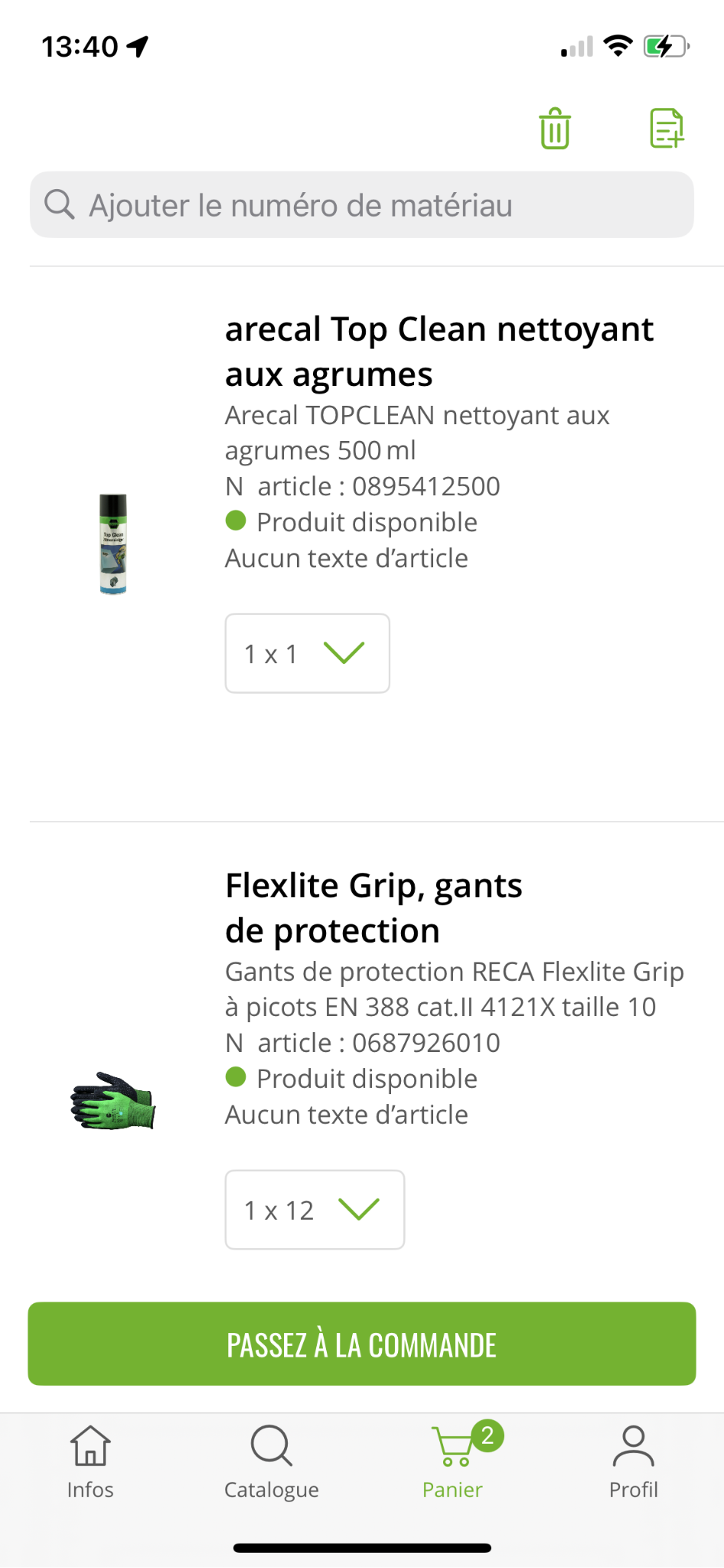Tap the cart badge showing 2 items

[x=488, y=1436]
